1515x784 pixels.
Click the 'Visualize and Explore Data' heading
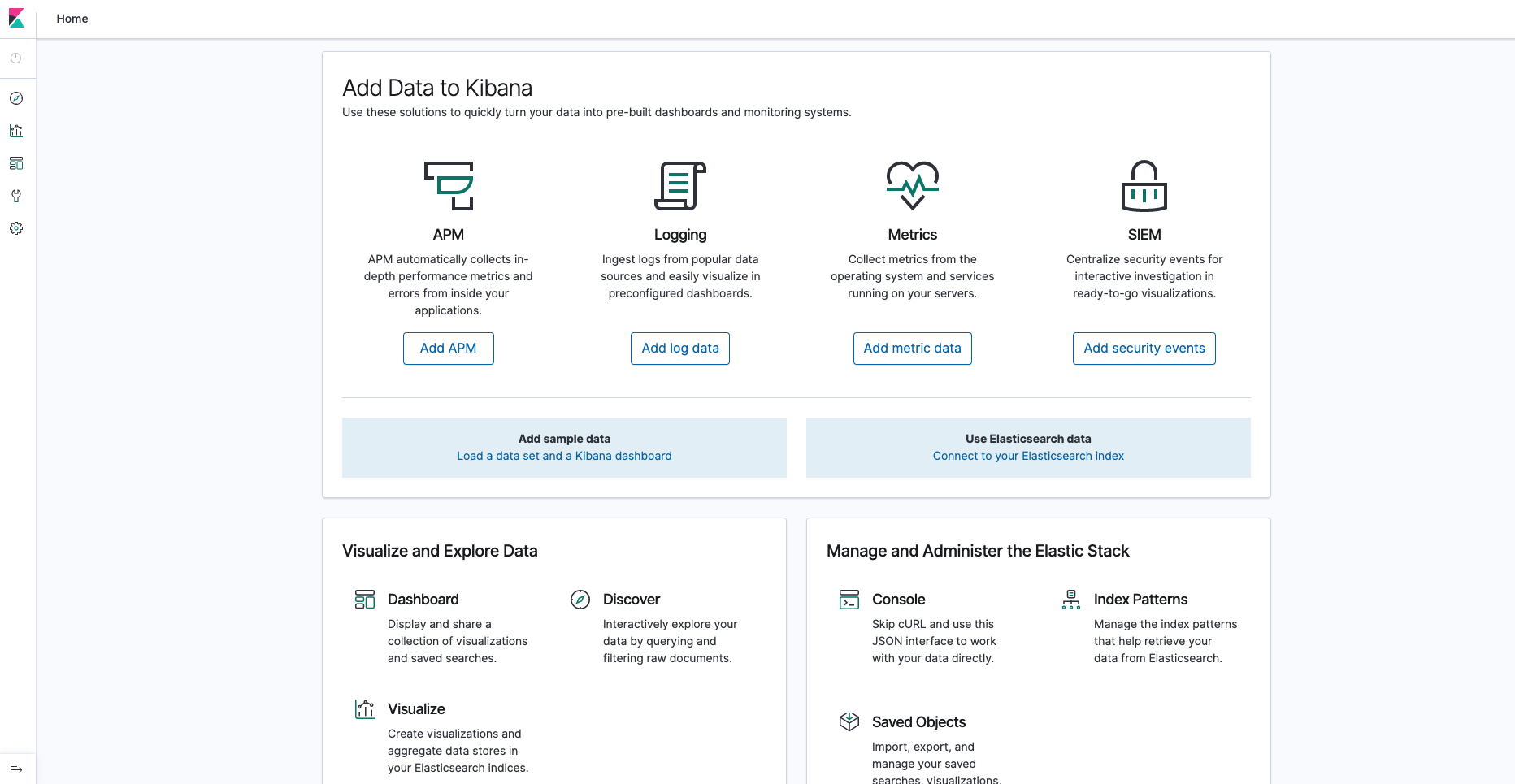point(440,551)
